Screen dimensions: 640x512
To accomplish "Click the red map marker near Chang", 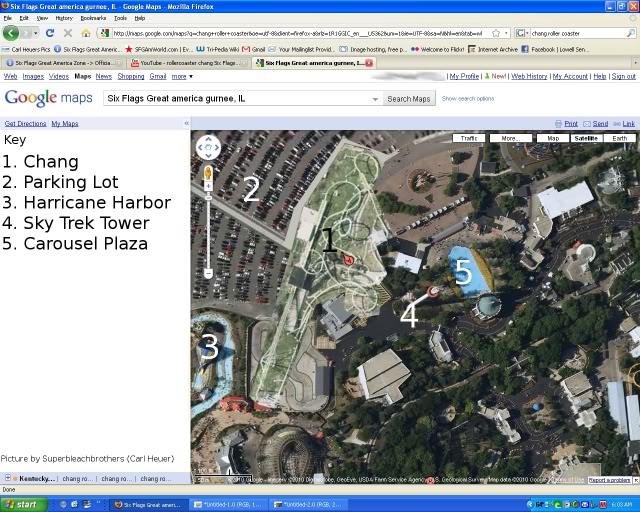I will [x=348, y=260].
